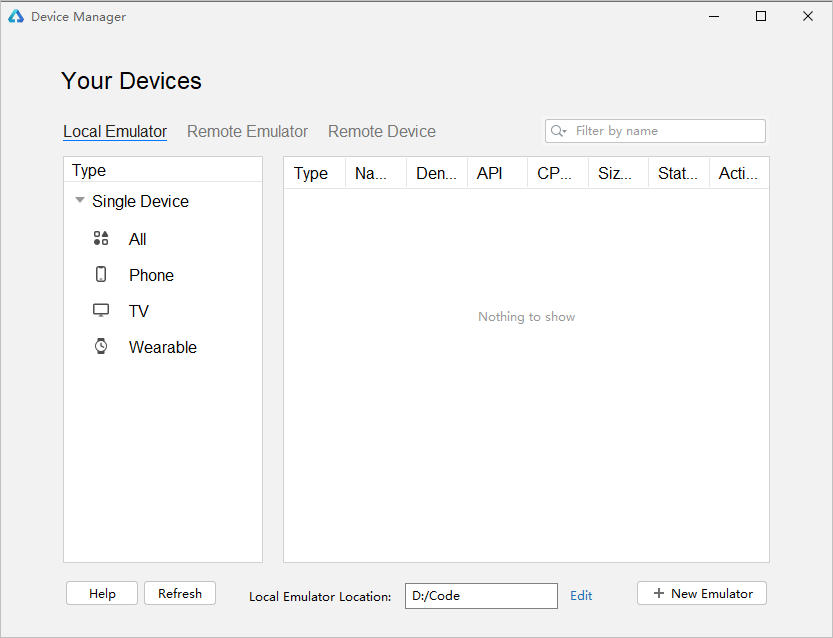Viewport: 833px width, 638px height.
Task: Click the Local Emulator Location path field
Action: tap(481, 596)
